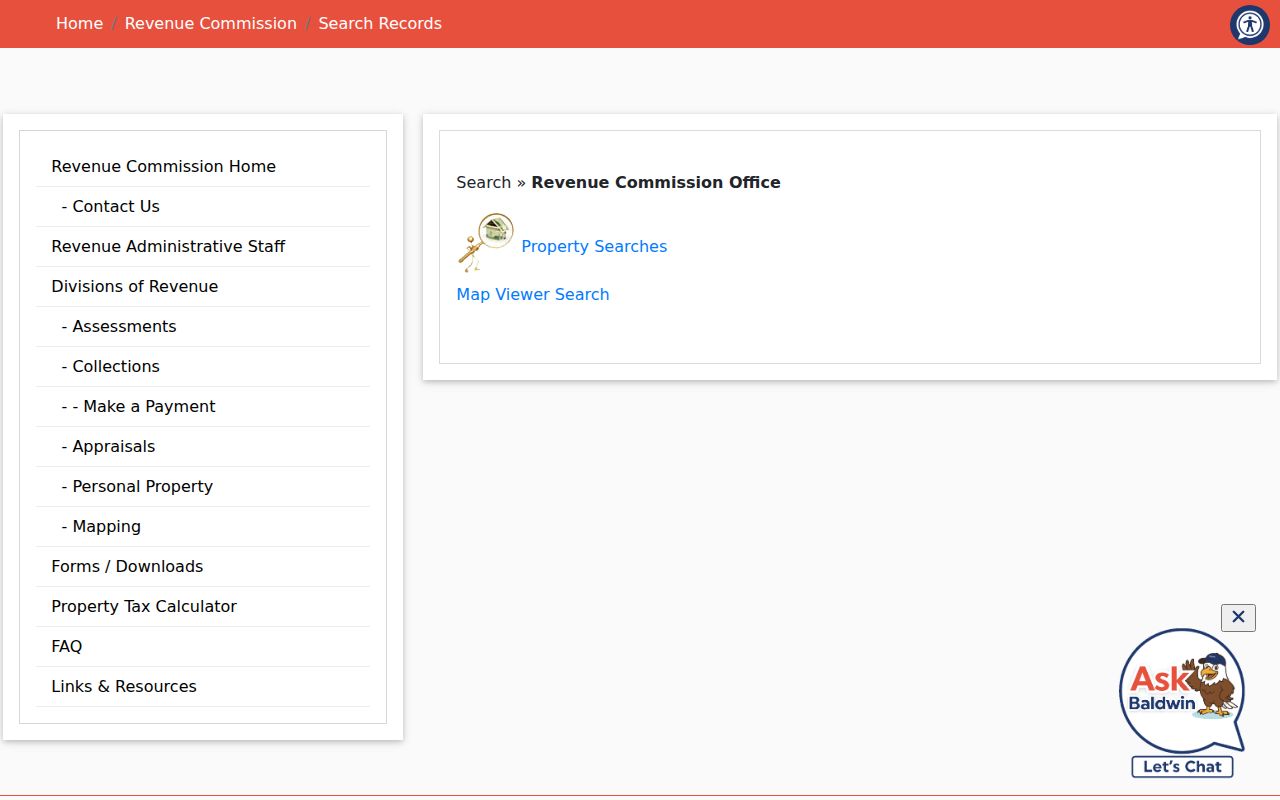Click Make a Payment in sidebar
The image size is (1280, 800).
[x=203, y=406]
